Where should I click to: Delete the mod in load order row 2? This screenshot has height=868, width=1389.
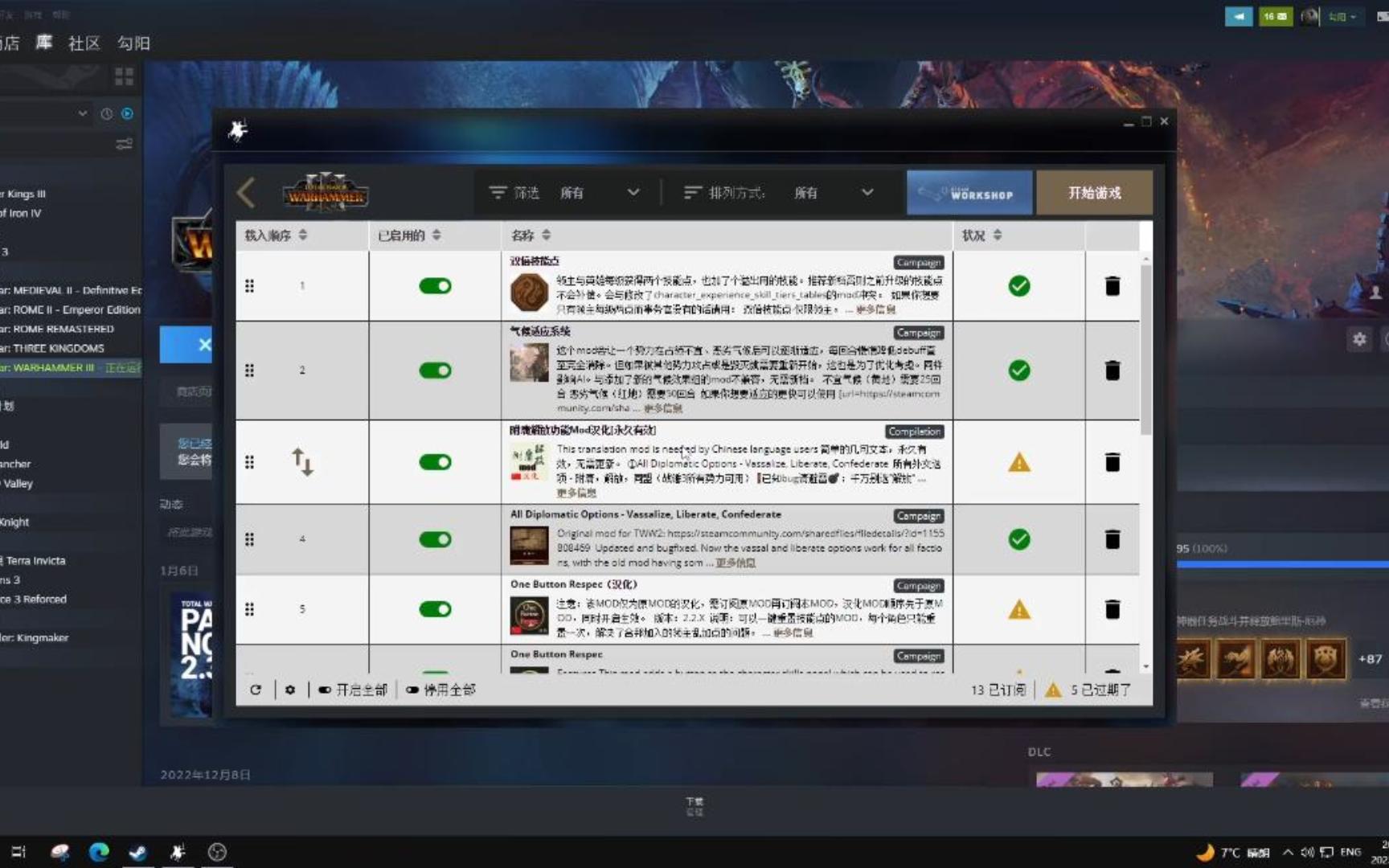click(1112, 371)
